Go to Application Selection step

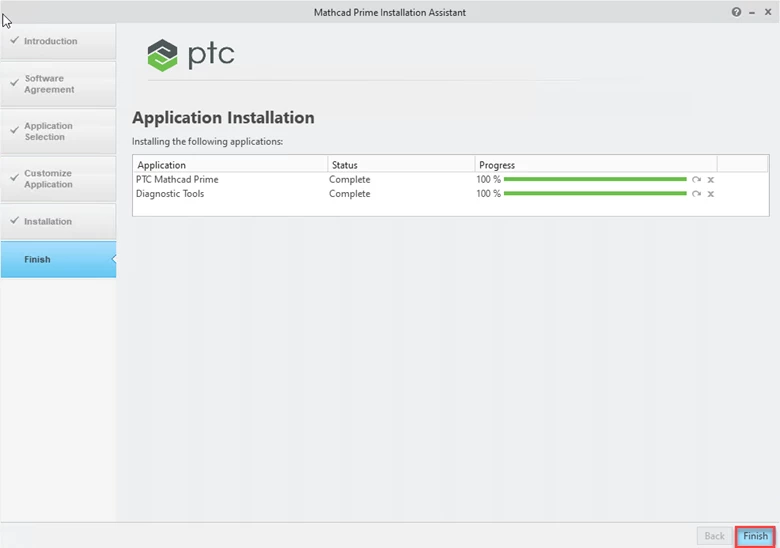pyautogui.click(x=58, y=131)
